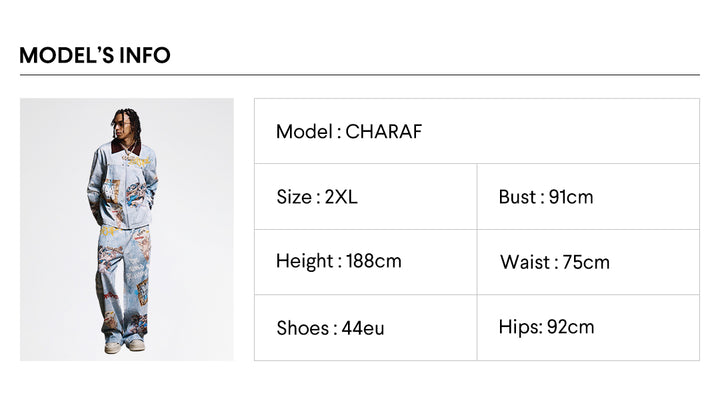The height and width of the screenshot is (413, 720).
Task: Click the "Height" label
Action: [x=305, y=262]
